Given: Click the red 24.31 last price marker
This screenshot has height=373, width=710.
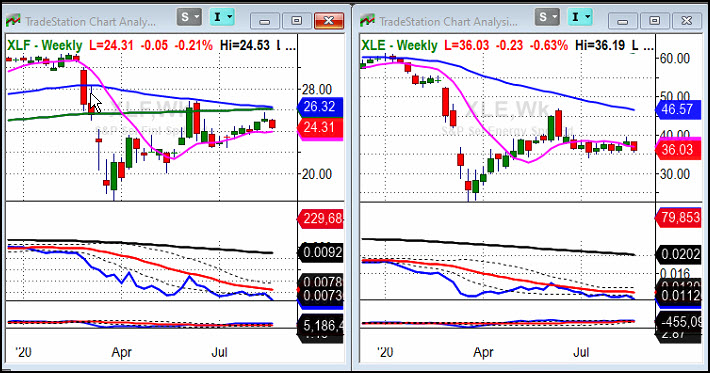Looking at the screenshot, I should tap(320, 128).
